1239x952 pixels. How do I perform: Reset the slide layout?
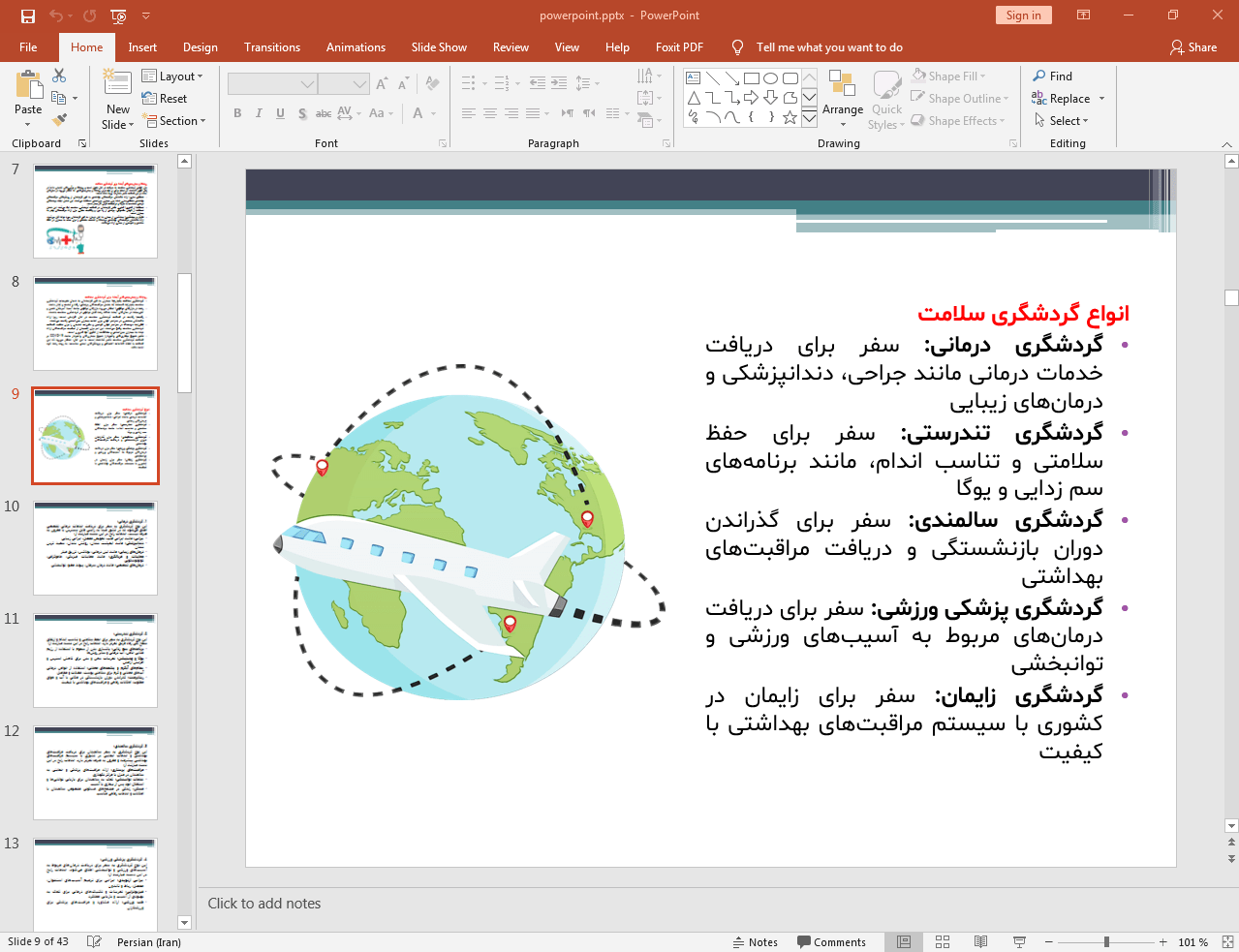pyautogui.click(x=165, y=98)
